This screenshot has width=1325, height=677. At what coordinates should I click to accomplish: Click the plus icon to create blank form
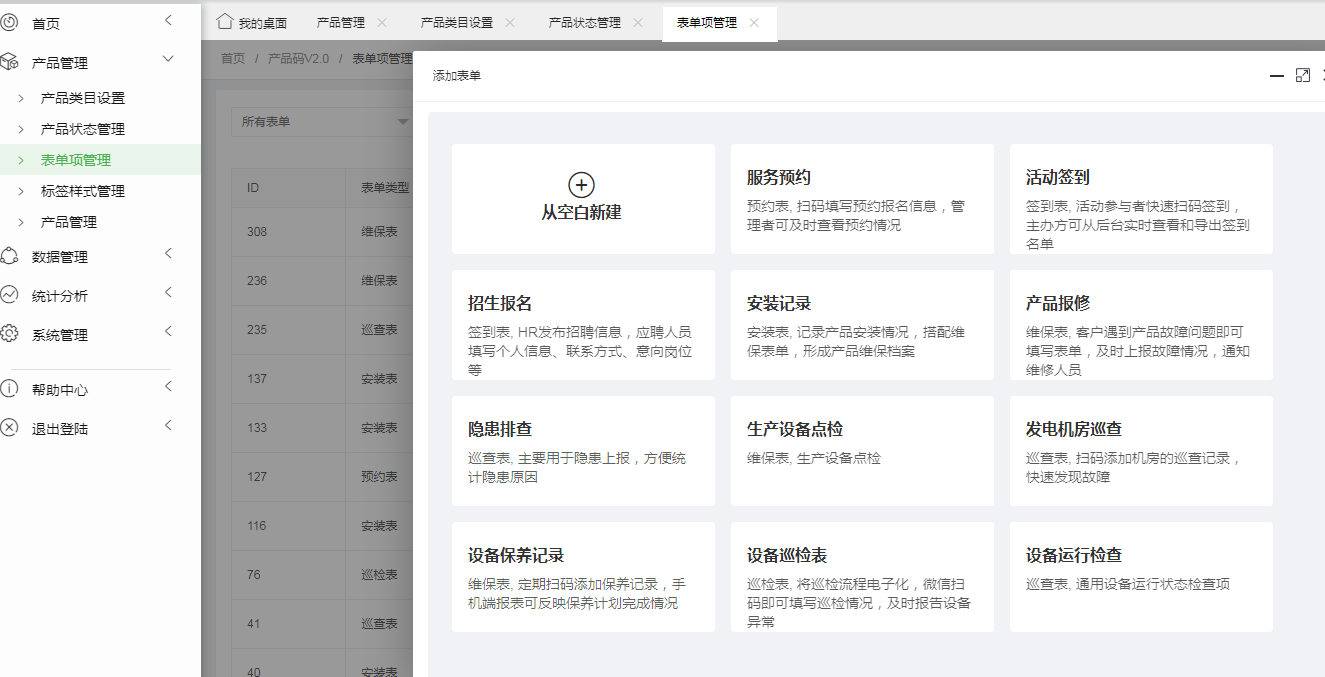[x=581, y=185]
